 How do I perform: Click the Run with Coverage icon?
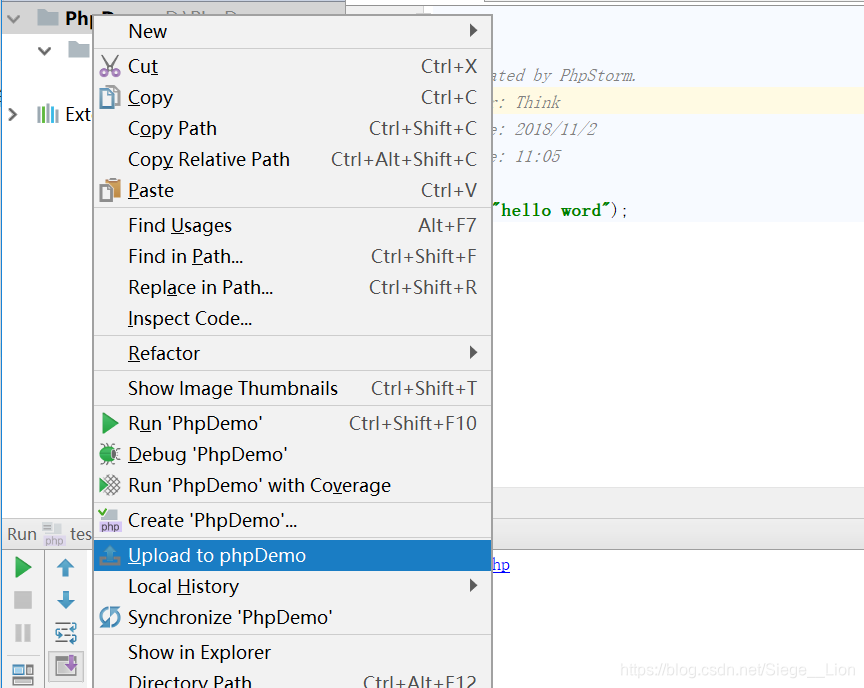pos(110,485)
